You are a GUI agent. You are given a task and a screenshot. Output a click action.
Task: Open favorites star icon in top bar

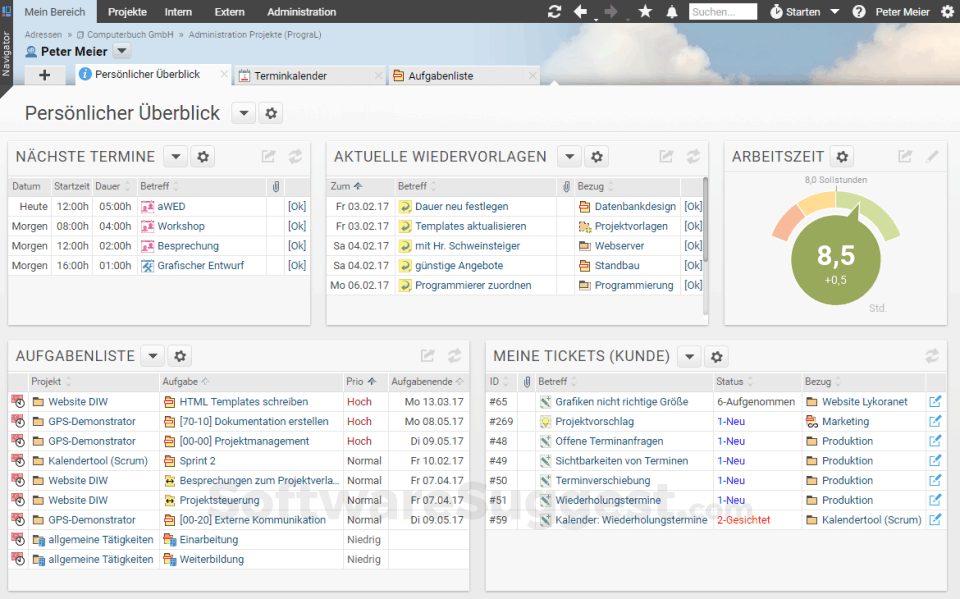[645, 12]
